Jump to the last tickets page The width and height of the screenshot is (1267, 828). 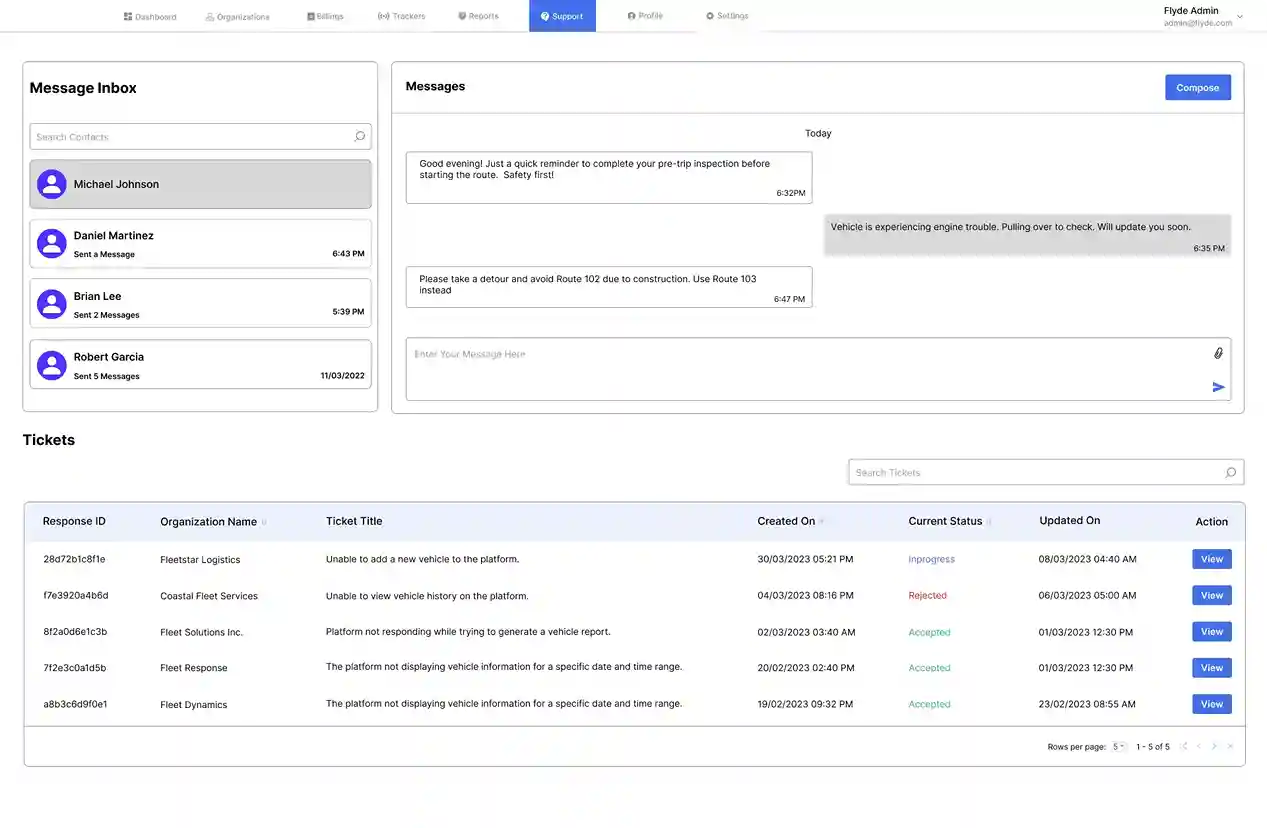pos(1230,747)
